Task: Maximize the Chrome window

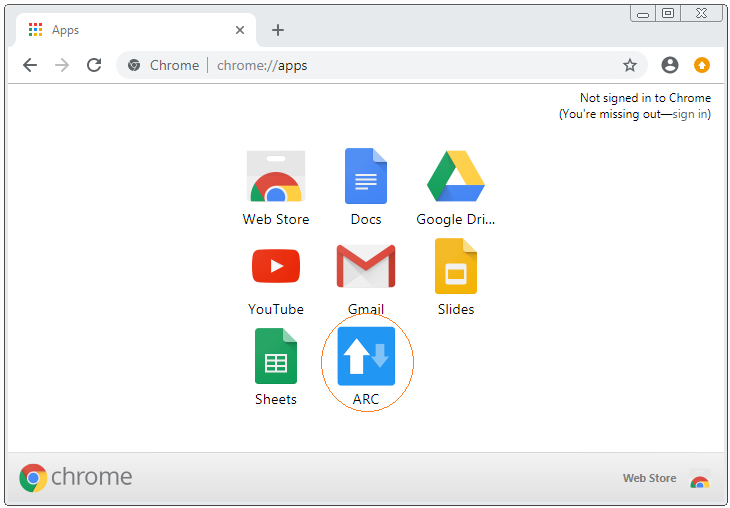Action: pos(668,14)
